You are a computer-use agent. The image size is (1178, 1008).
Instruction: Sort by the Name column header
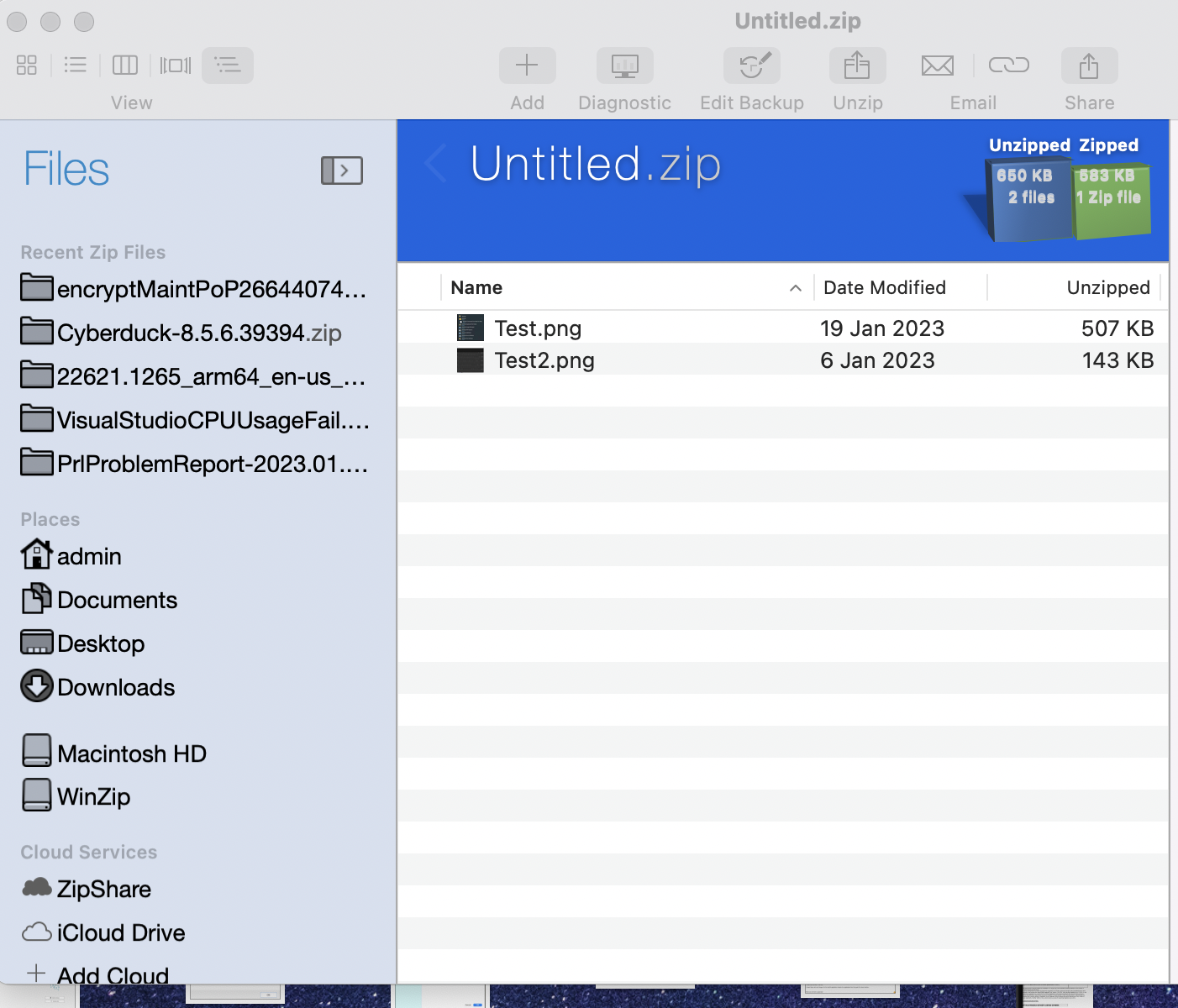pyautogui.click(x=626, y=287)
